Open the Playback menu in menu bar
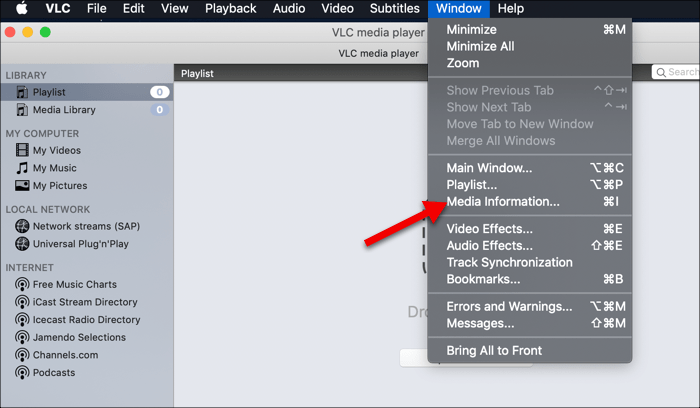Viewport: 700px width, 408px height. (x=230, y=9)
